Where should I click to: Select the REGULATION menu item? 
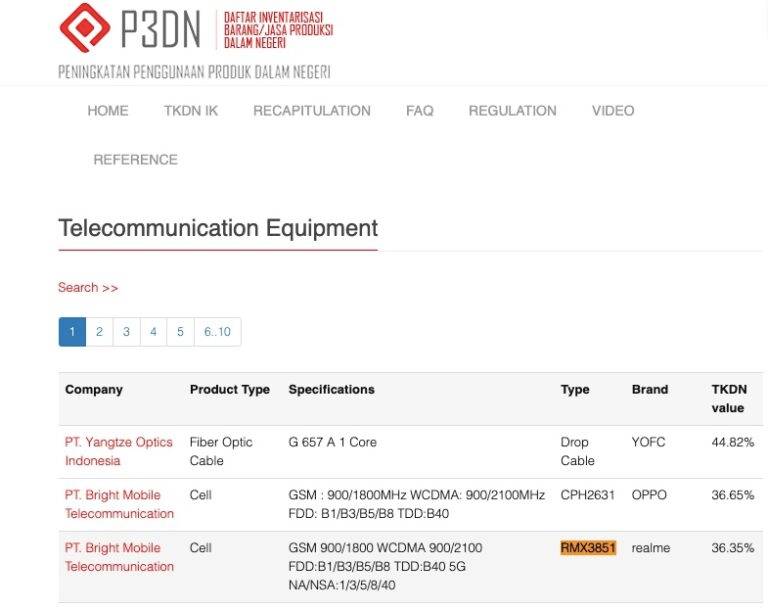pos(512,111)
